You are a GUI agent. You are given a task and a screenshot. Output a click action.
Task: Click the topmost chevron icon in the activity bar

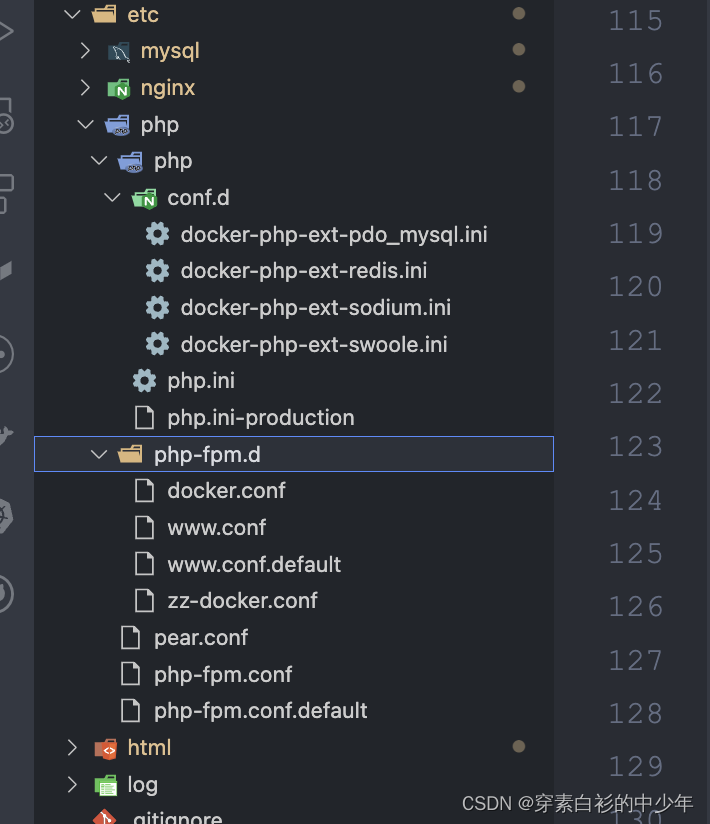point(5,30)
